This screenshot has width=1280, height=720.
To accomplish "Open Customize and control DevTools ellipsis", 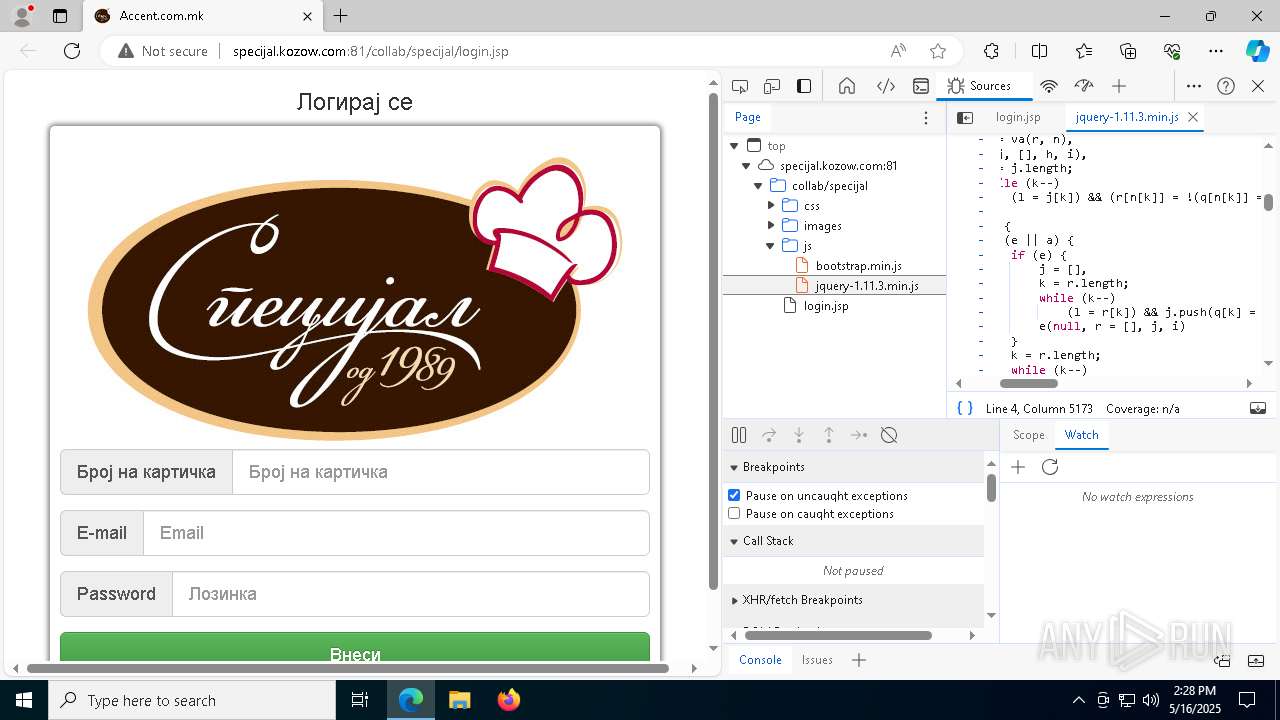I will 1194,86.
